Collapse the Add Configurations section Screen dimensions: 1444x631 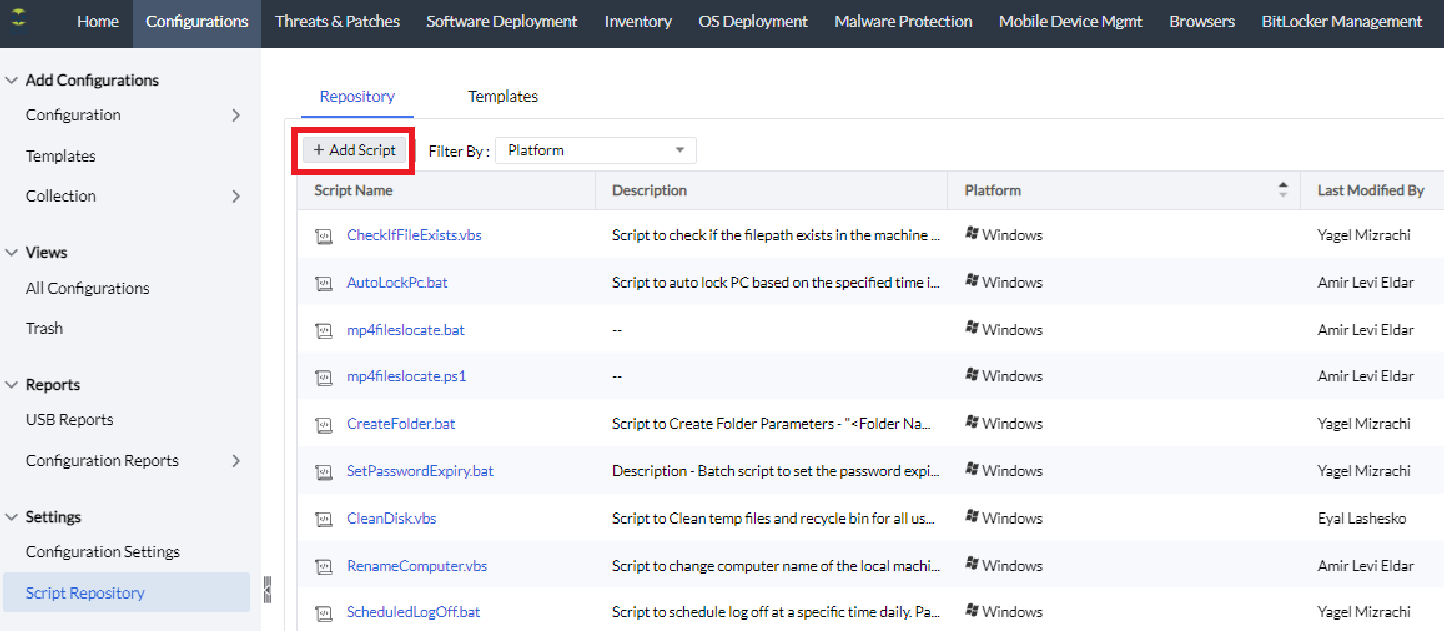coord(12,80)
